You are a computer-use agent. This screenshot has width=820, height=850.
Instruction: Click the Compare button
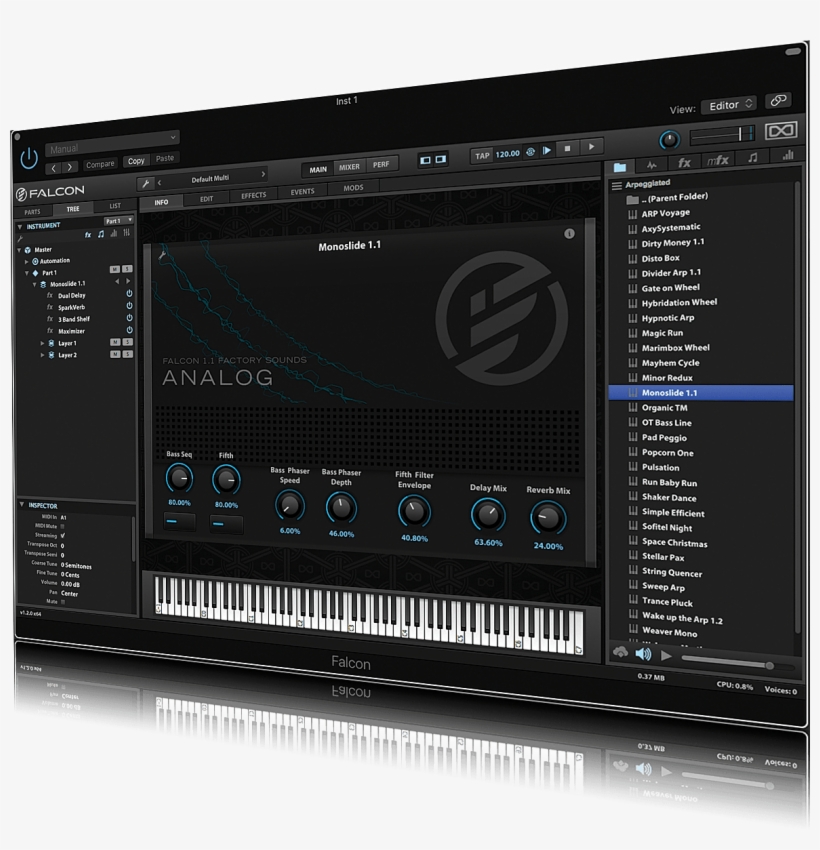100,163
